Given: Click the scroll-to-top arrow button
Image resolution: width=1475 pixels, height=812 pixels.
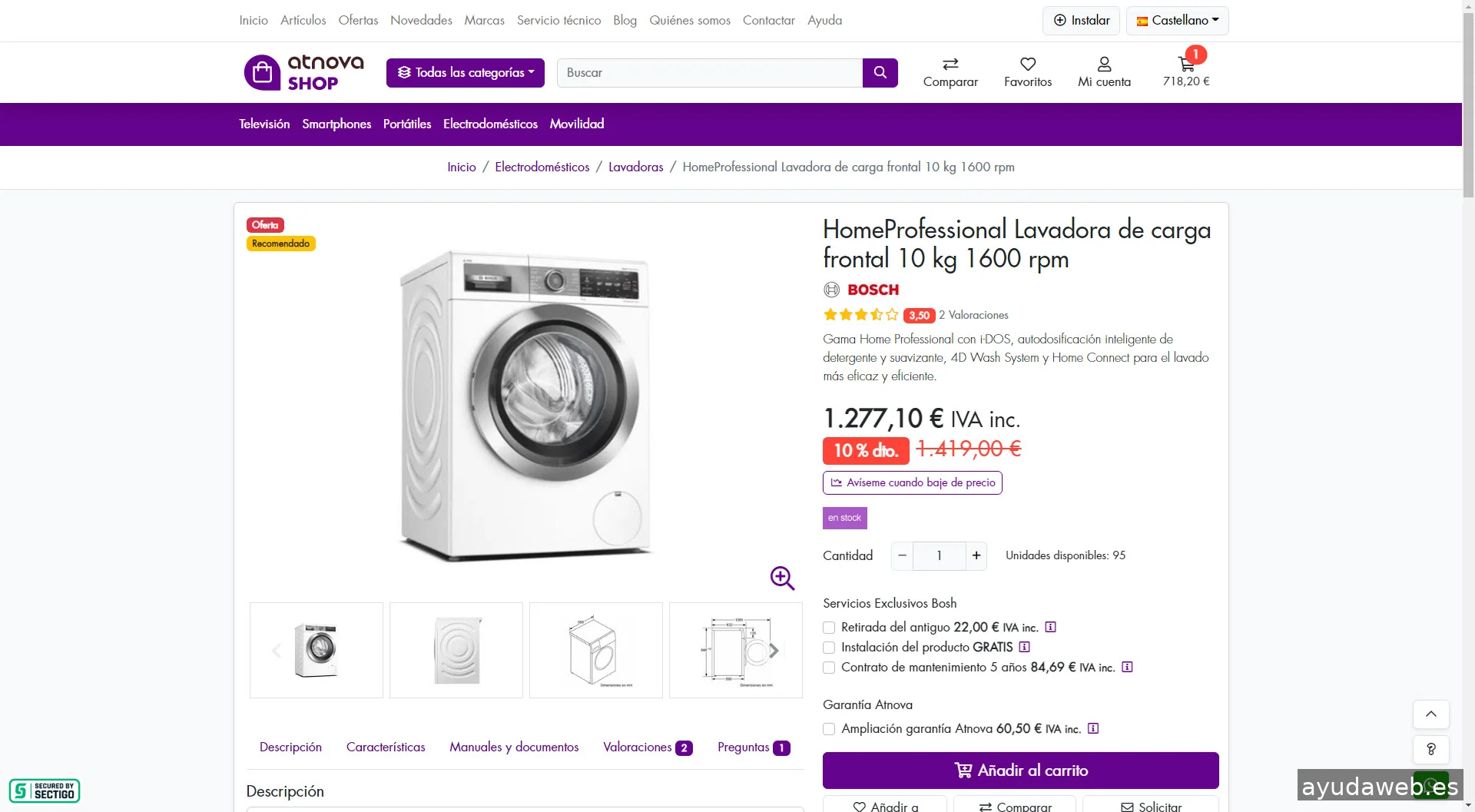Looking at the screenshot, I should [1430, 714].
